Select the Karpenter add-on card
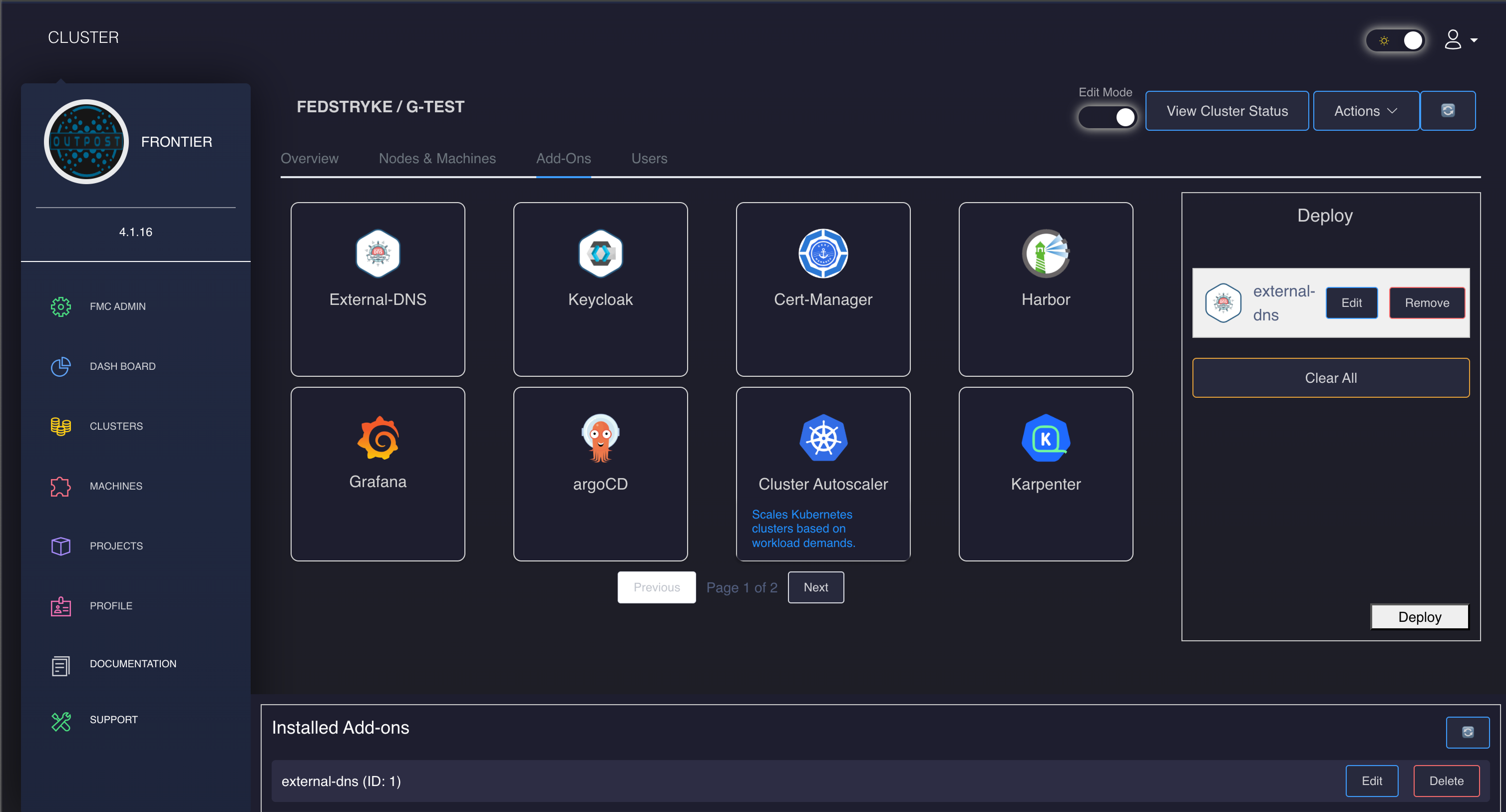 [x=1045, y=474]
